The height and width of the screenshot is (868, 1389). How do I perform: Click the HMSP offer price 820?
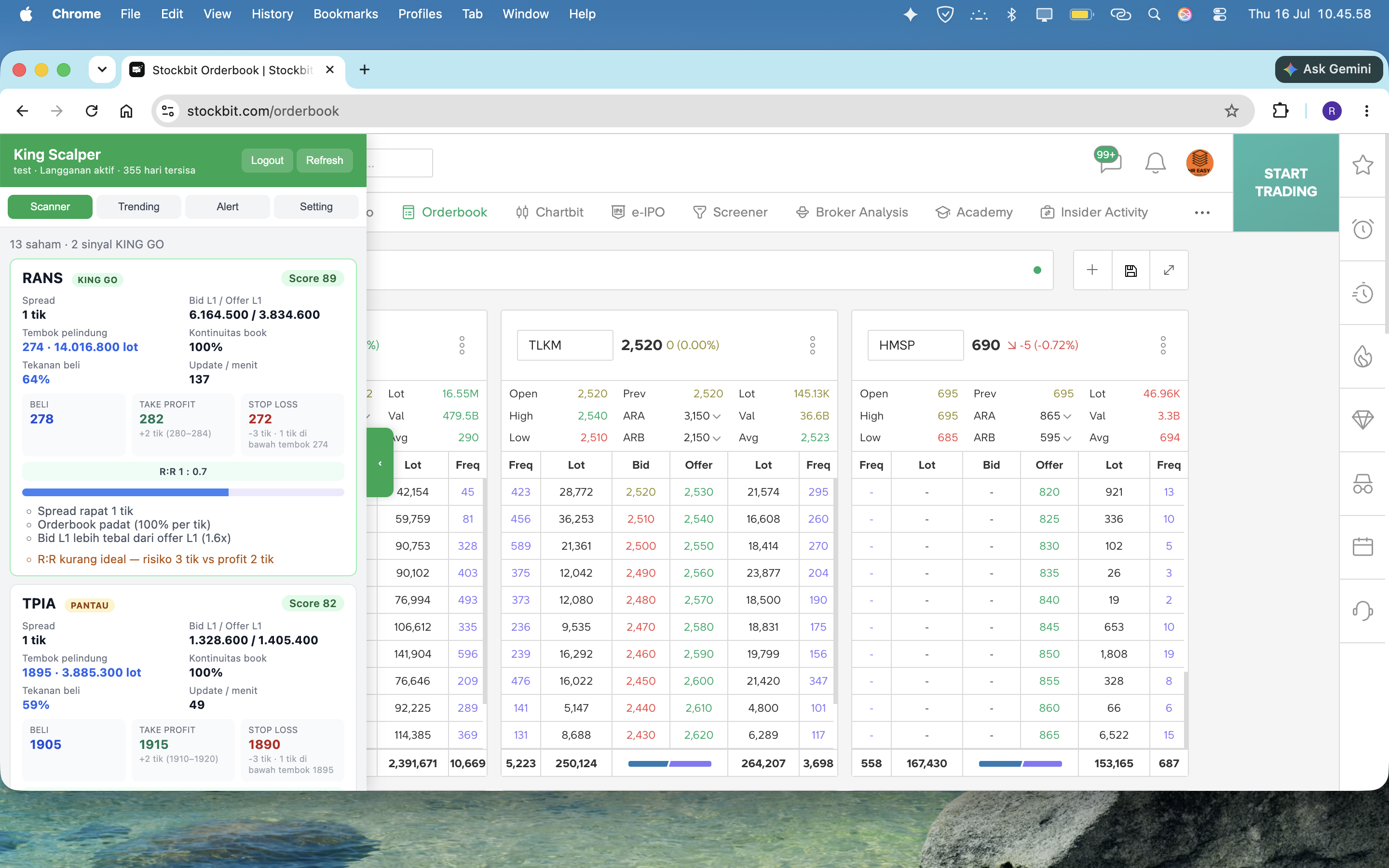(x=1049, y=492)
